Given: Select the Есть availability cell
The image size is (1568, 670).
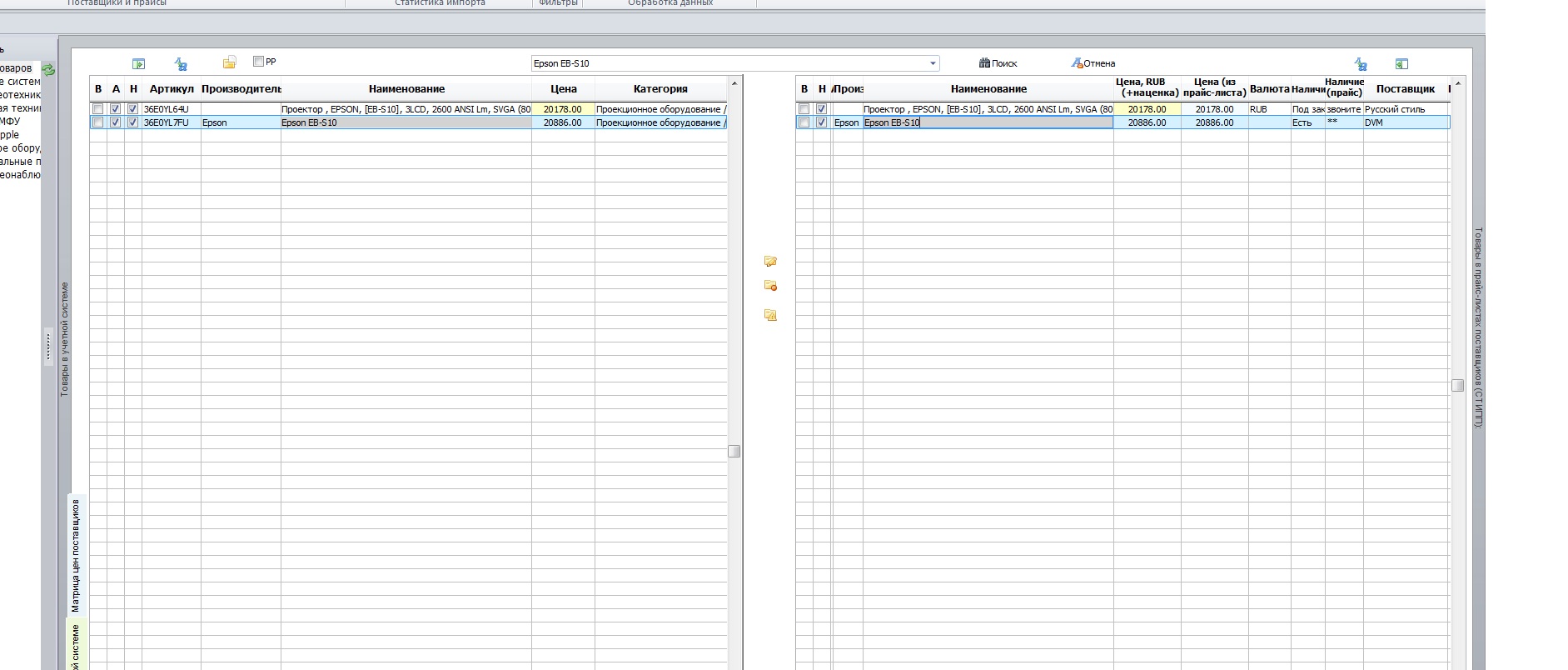Looking at the screenshot, I should [1307, 122].
